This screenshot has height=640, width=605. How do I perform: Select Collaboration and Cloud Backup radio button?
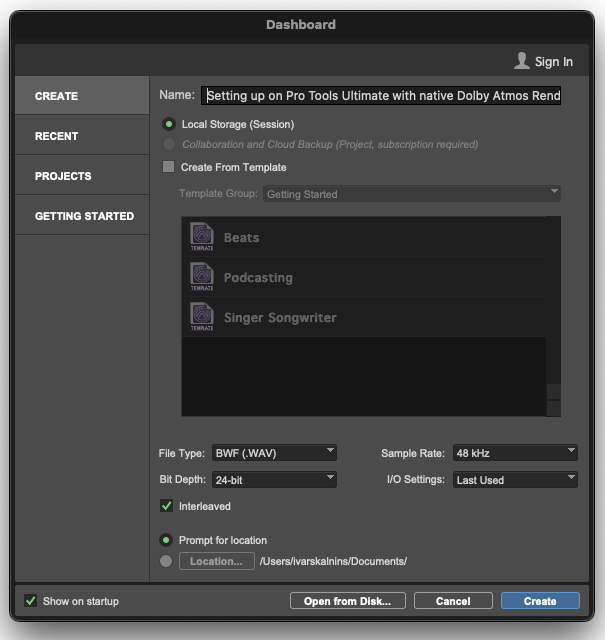point(169,144)
